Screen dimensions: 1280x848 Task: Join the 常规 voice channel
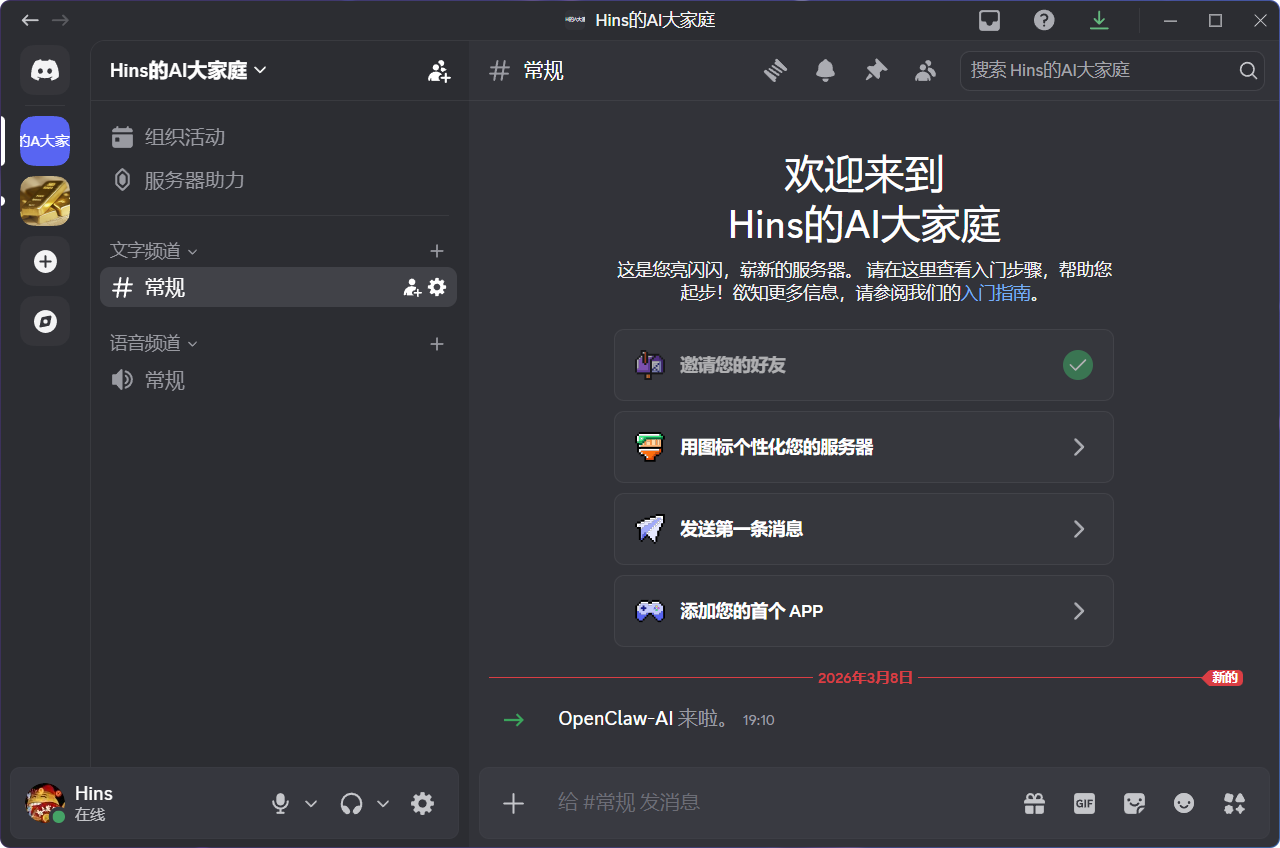[x=278, y=380]
